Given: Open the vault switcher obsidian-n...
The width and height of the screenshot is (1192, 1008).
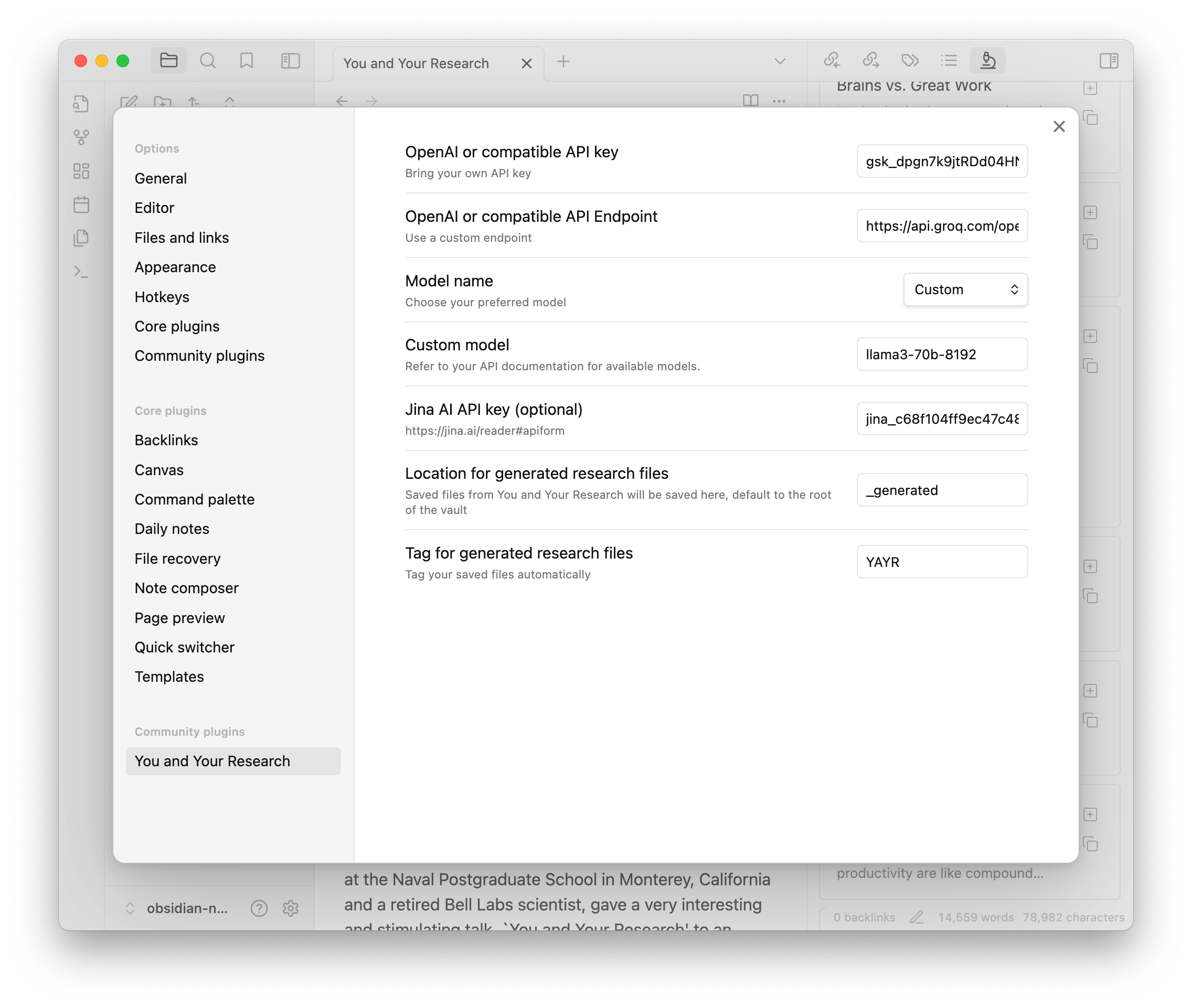Looking at the screenshot, I should [177, 908].
